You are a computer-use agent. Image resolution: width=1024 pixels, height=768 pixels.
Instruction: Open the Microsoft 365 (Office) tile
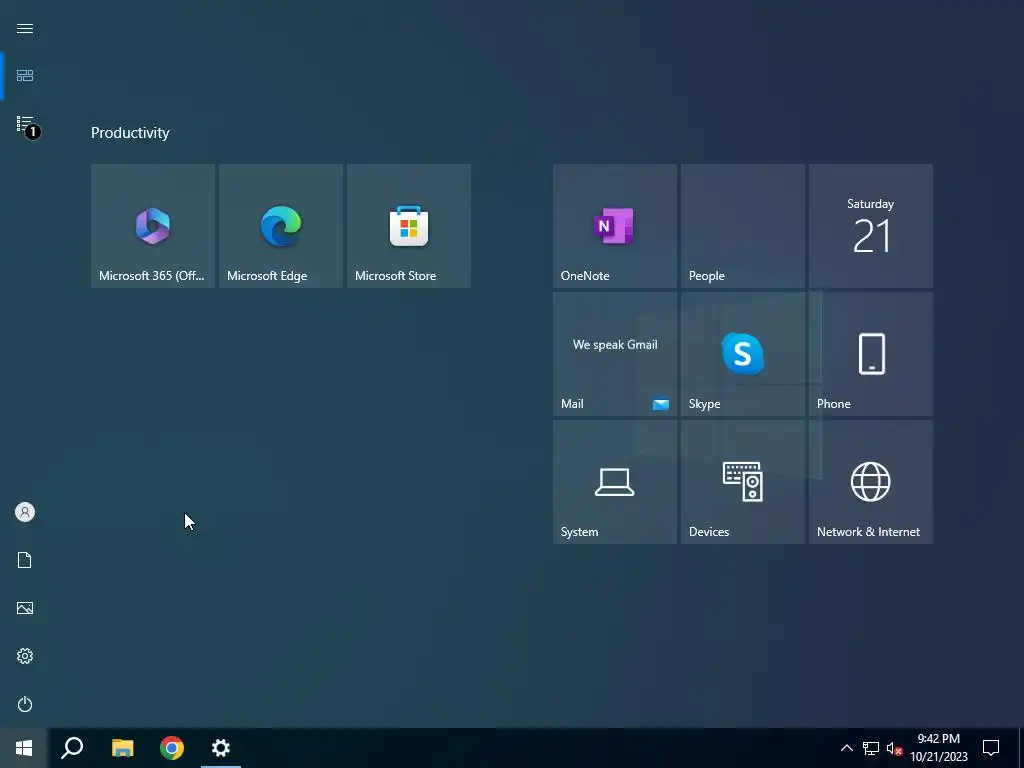click(x=153, y=226)
